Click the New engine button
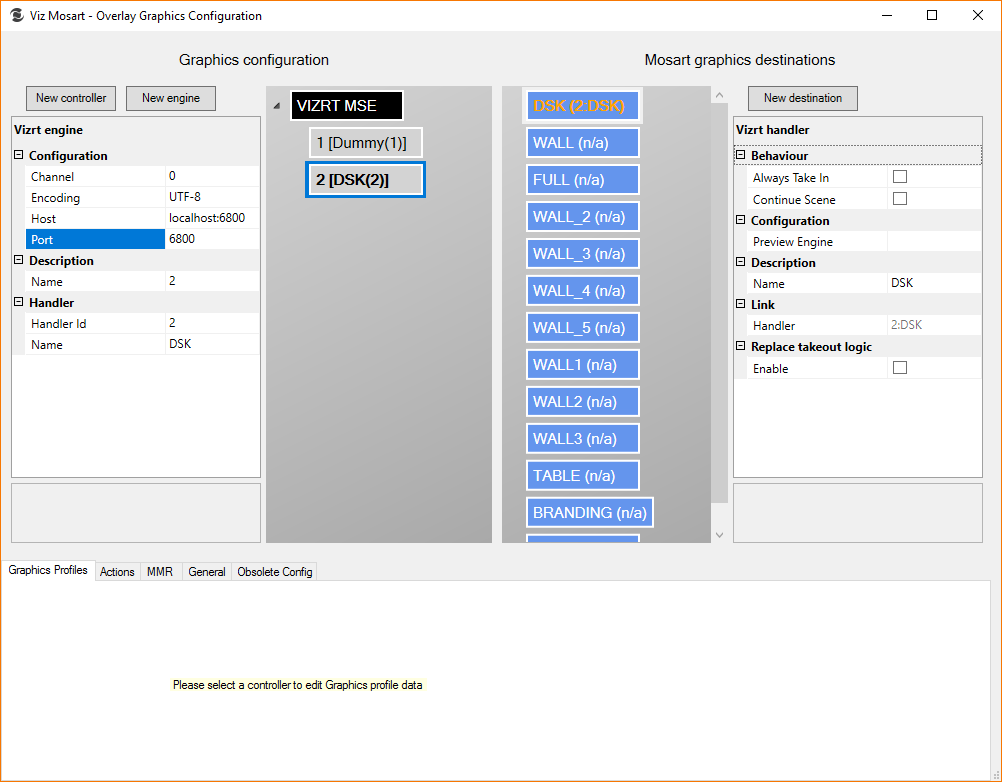Screen dimensions: 1002x782 171,98
